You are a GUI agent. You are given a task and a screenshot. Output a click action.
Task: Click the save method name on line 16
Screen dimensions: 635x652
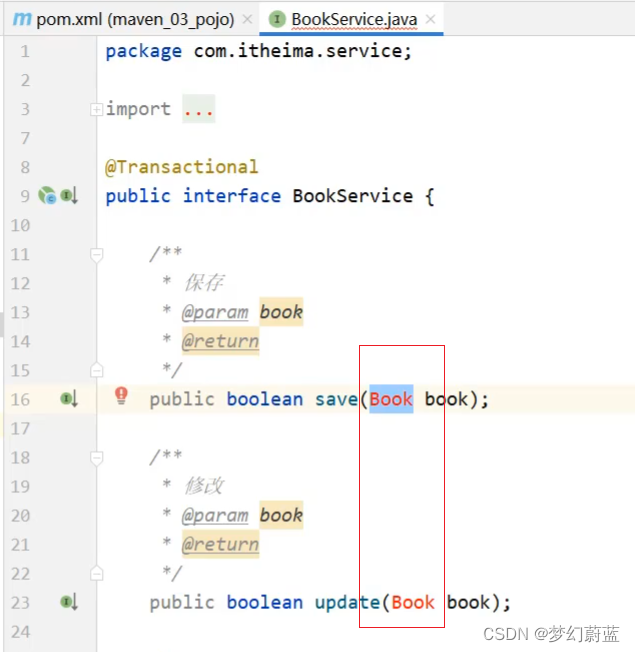(x=336, y=399)
